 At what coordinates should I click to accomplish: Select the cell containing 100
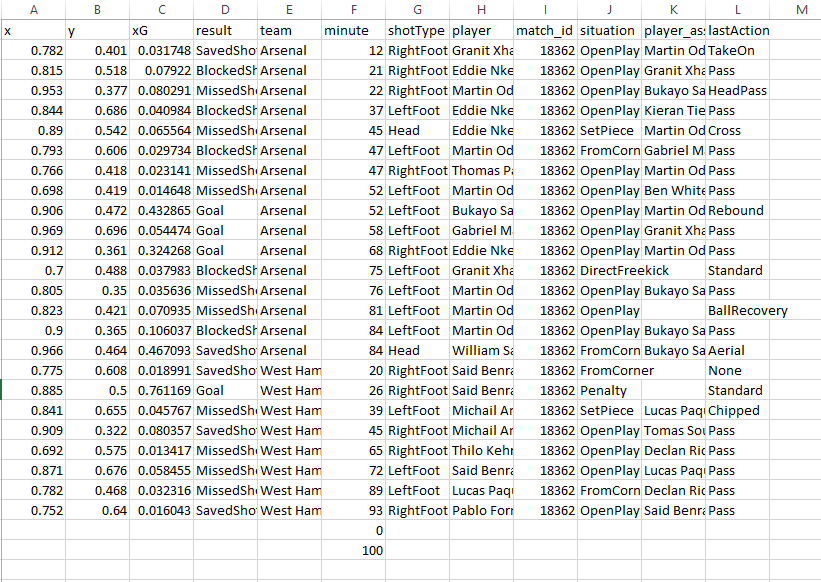[353, 551]
